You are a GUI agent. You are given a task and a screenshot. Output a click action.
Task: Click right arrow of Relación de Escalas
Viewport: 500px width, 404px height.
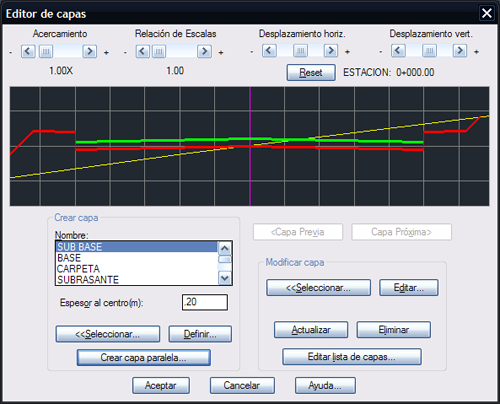[204, 51]
